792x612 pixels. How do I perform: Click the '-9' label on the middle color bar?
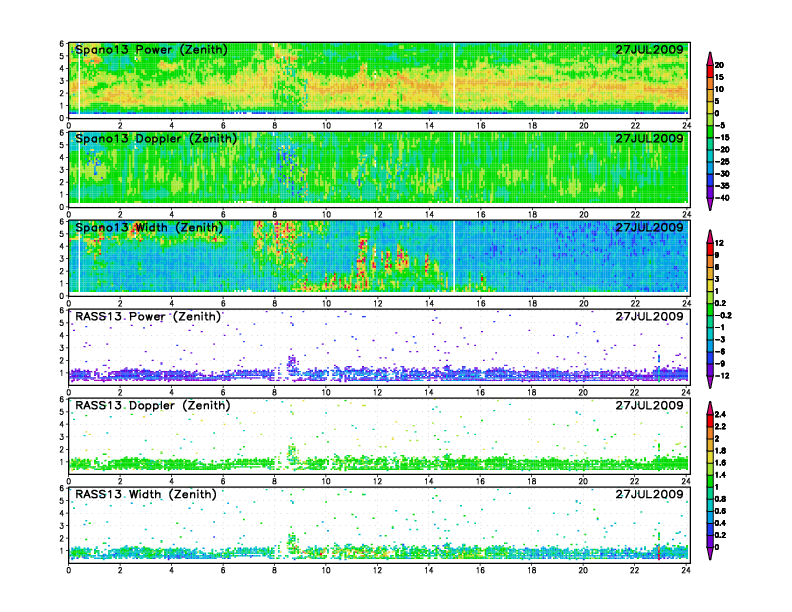720,364
